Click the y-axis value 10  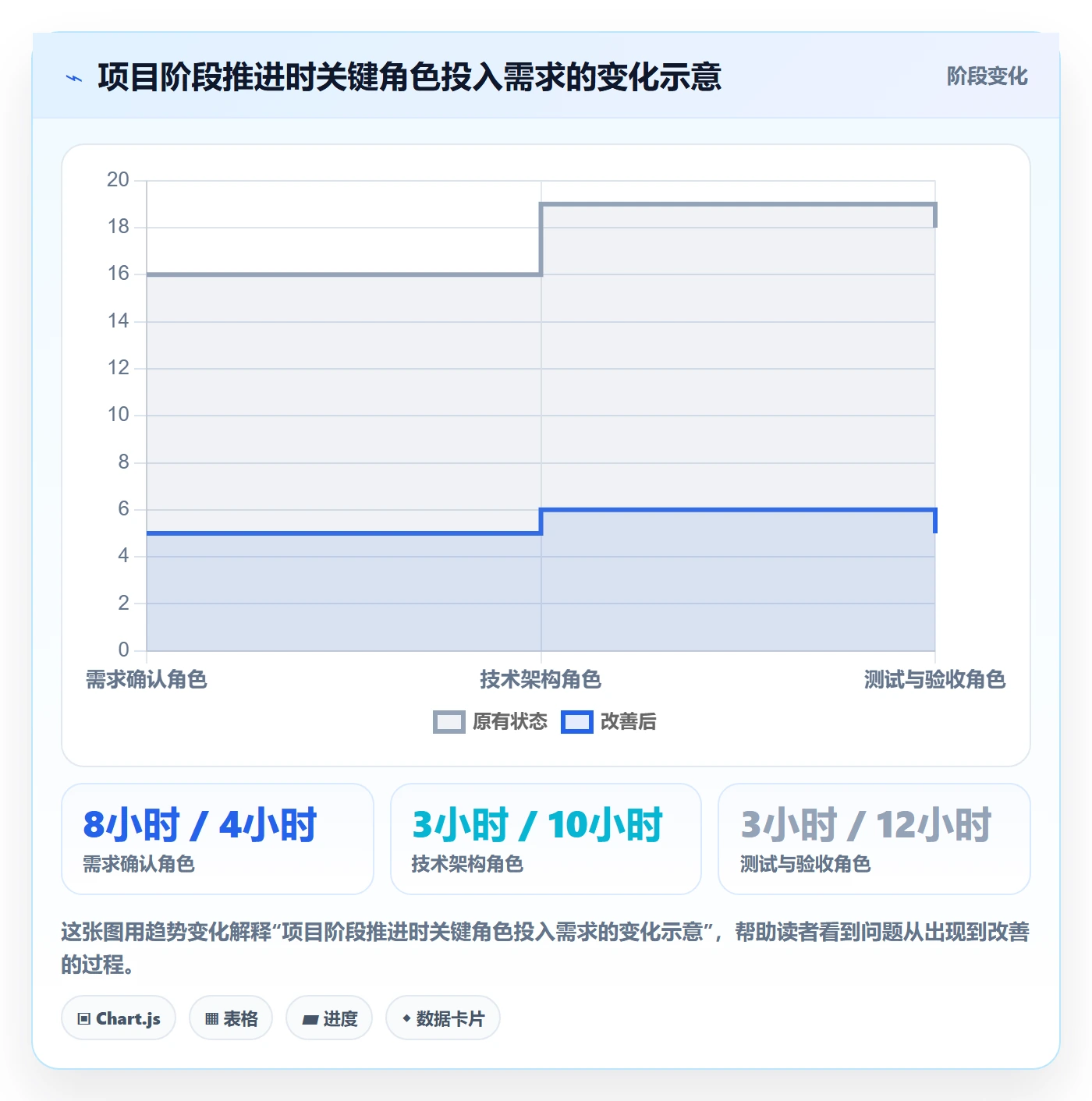coord(118,415)
